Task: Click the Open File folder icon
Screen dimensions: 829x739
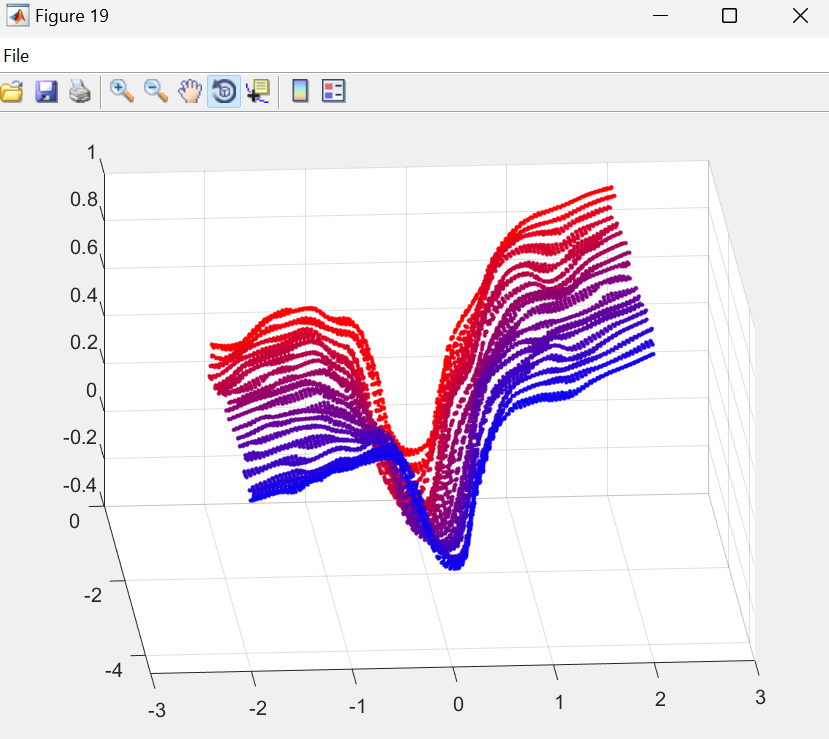Action: coord(11,92)
